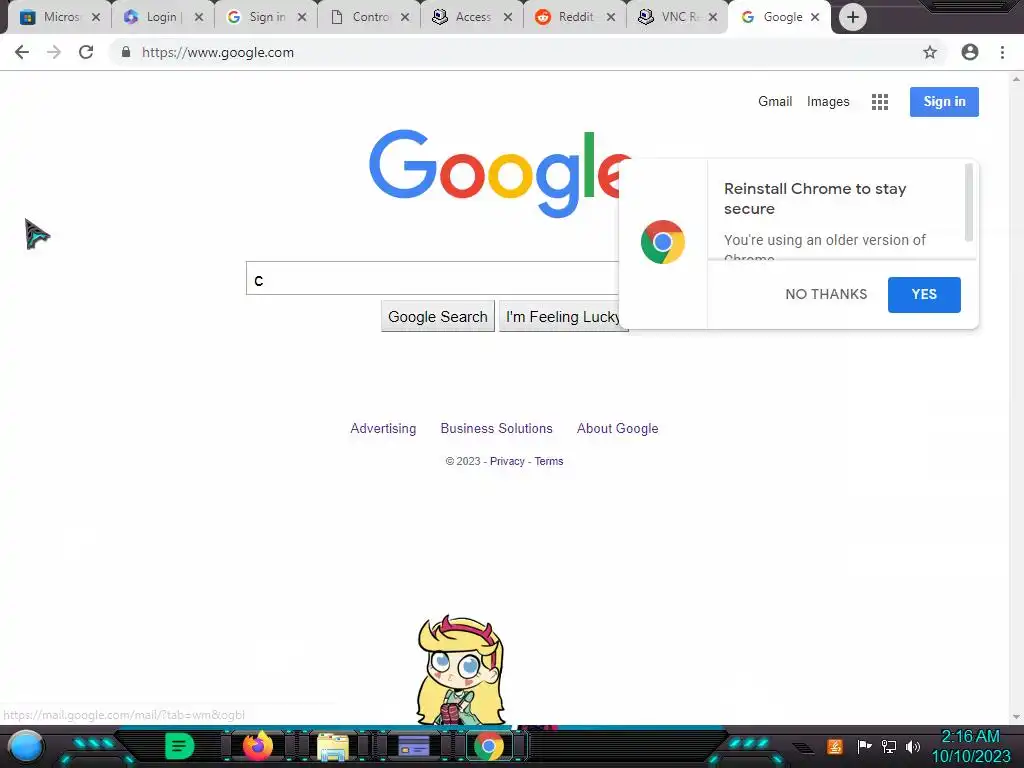Screen dimensions: 1024x768
Task: Open the Chrome profile avatar icon
Action: pyautogui.click(x=970, y=52)
